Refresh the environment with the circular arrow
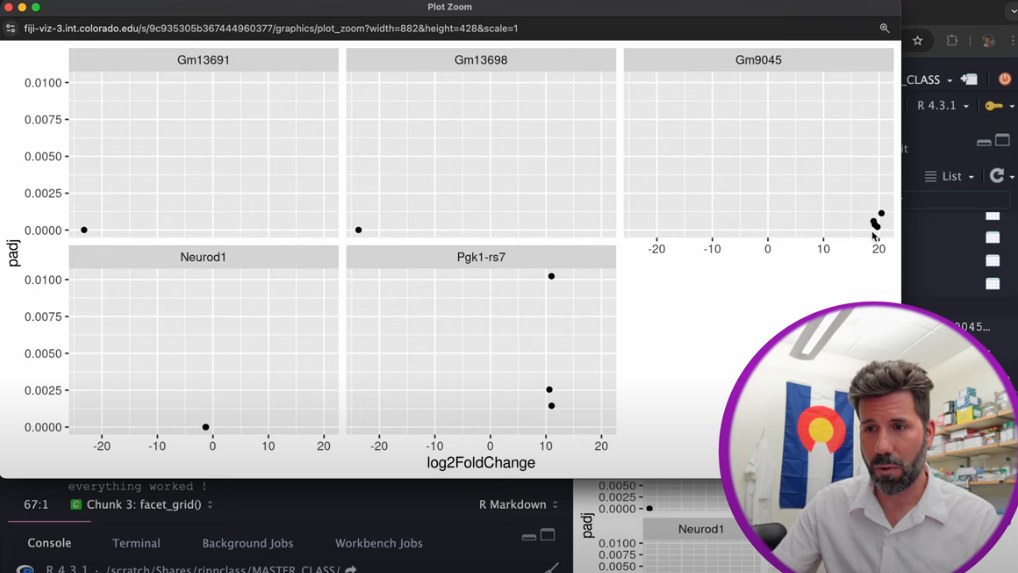Image resolution: width=1018 pixels, height=573 pixels. click(x=997, y=176)
